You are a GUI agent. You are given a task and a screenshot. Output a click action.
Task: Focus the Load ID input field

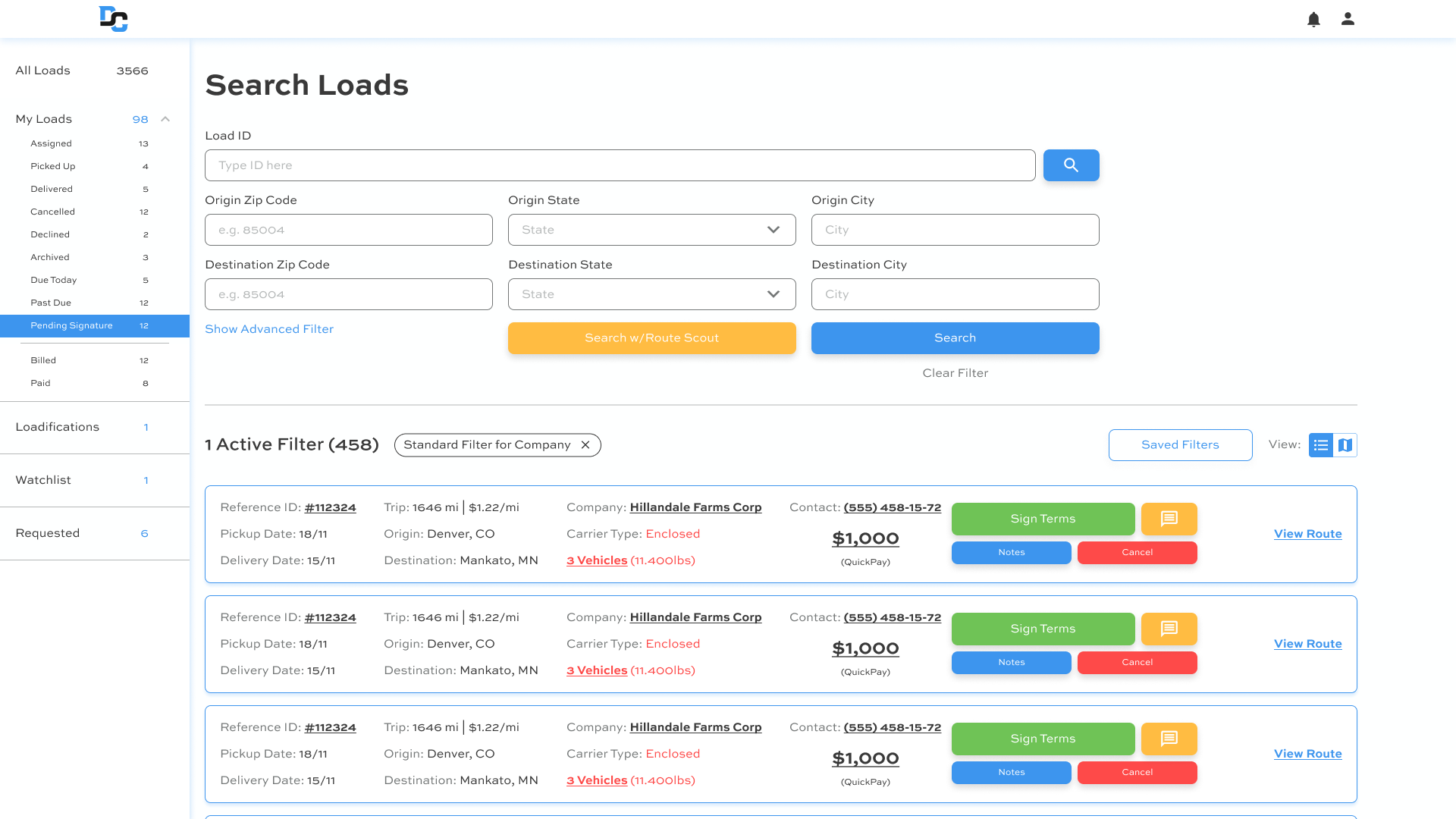620,165
